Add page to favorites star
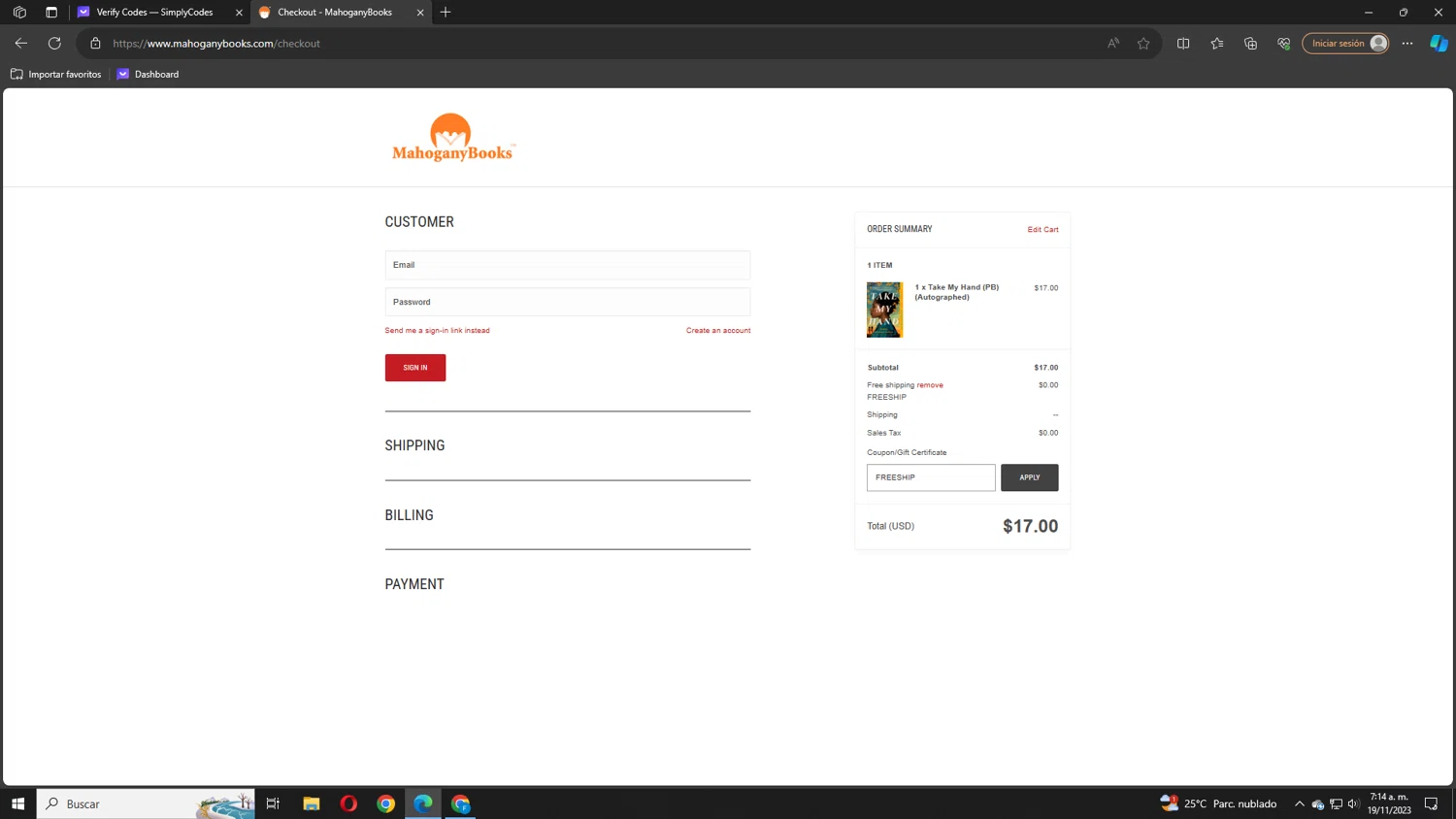The width and height of the screenshot is (1456, 819). tap(1143, 43)
